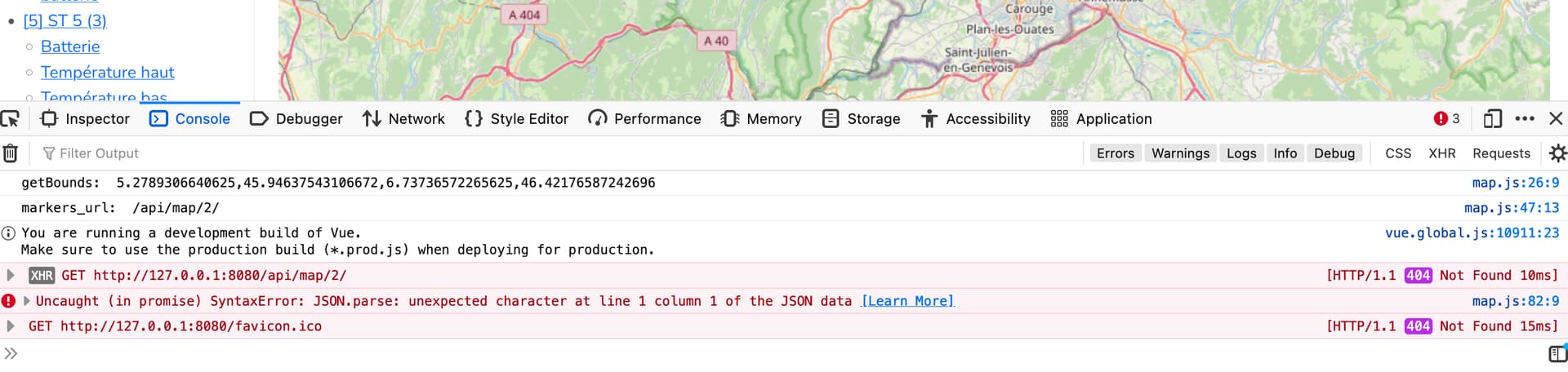Close the developer tools panel
The image size is (1568, 372).
[x=1556, y=119]
